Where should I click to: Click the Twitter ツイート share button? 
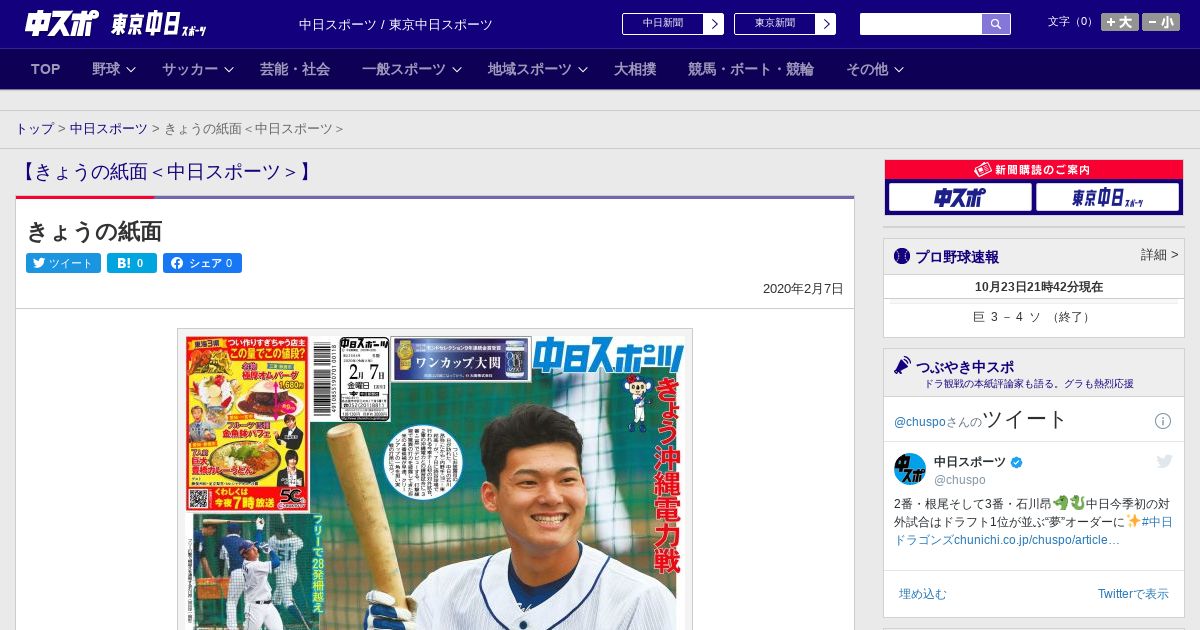click(x=63, y=263)
